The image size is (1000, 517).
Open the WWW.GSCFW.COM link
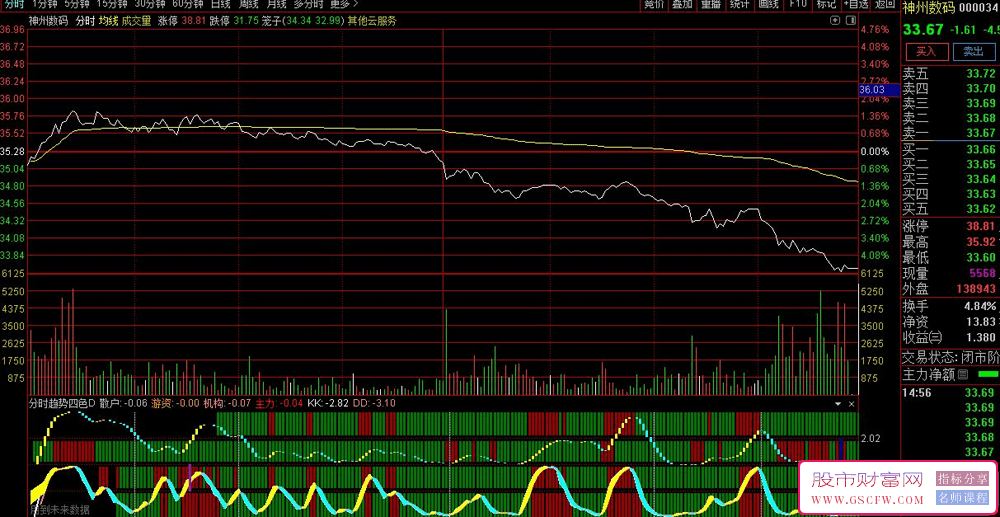coord(867,499)
